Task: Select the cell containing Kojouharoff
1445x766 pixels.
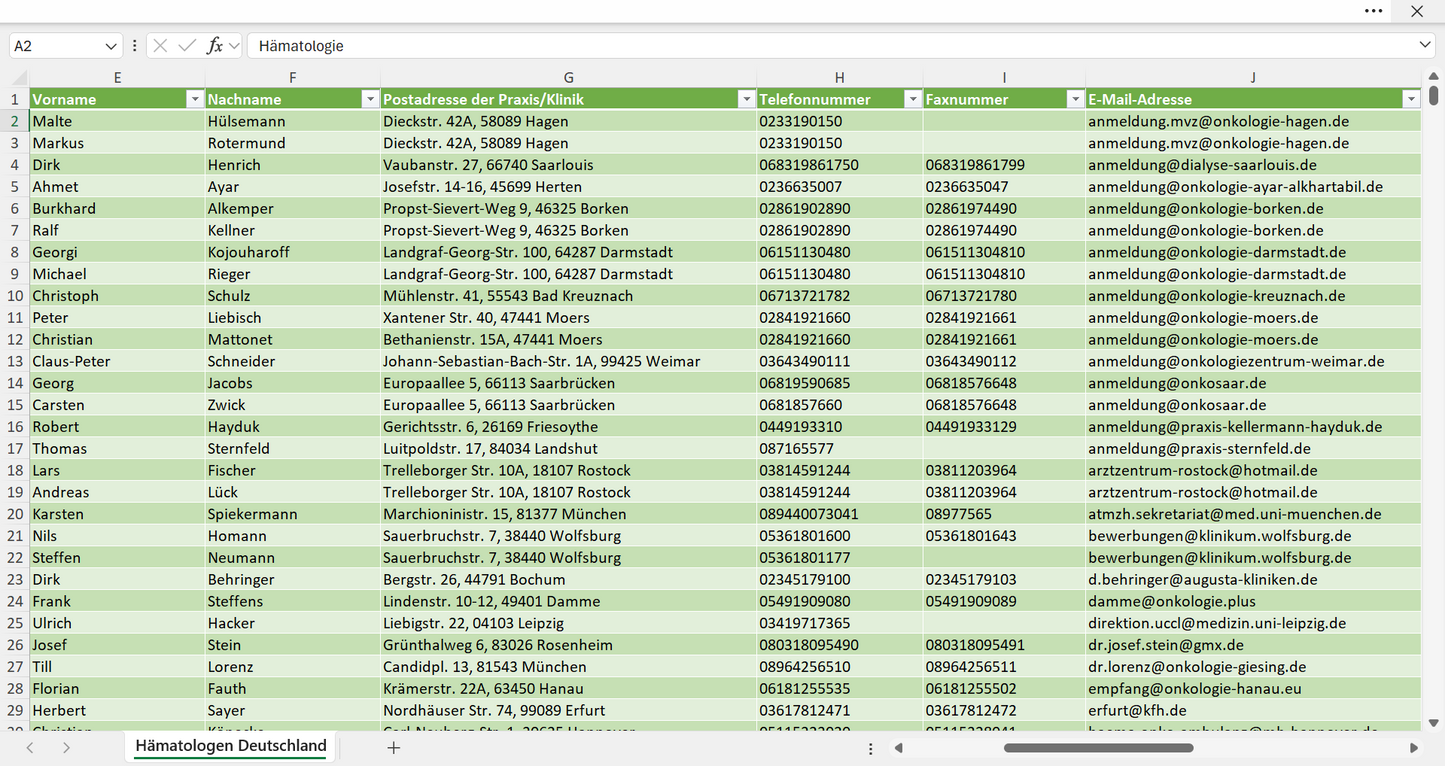Action: pos(293,252)
